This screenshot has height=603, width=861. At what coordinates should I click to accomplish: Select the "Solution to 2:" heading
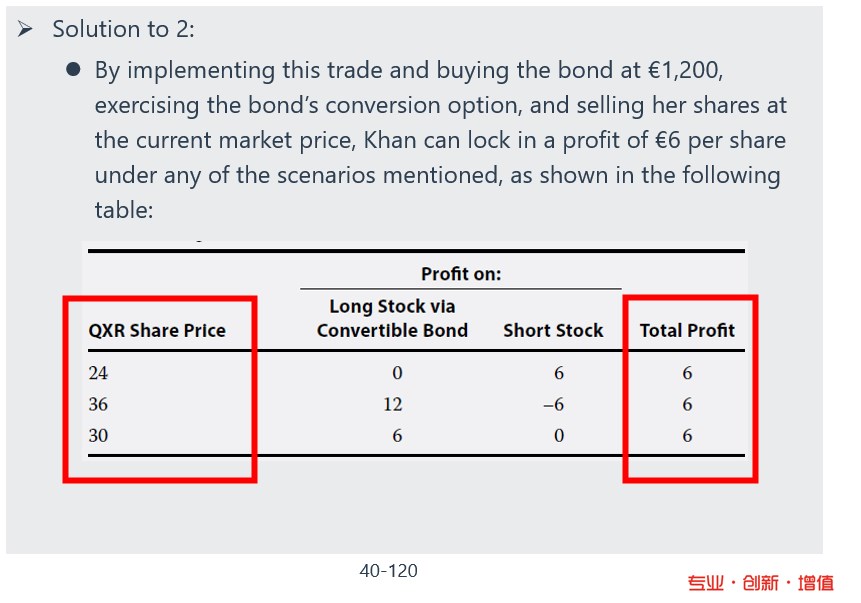pos(123,30)
